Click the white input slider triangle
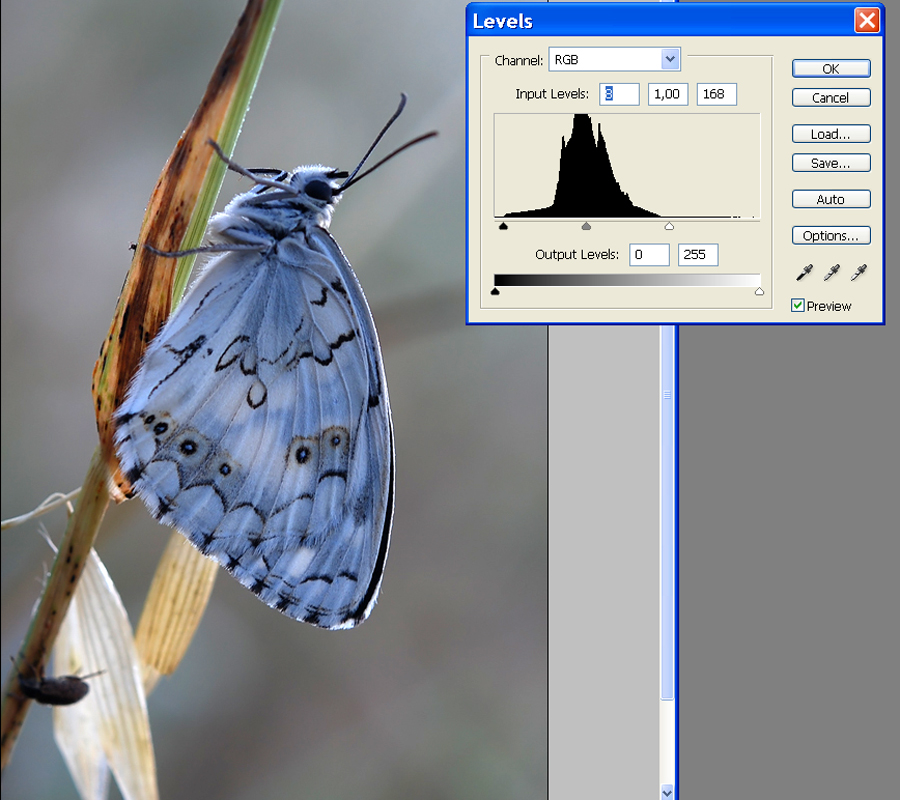900x800 pixels. [669, 226]
